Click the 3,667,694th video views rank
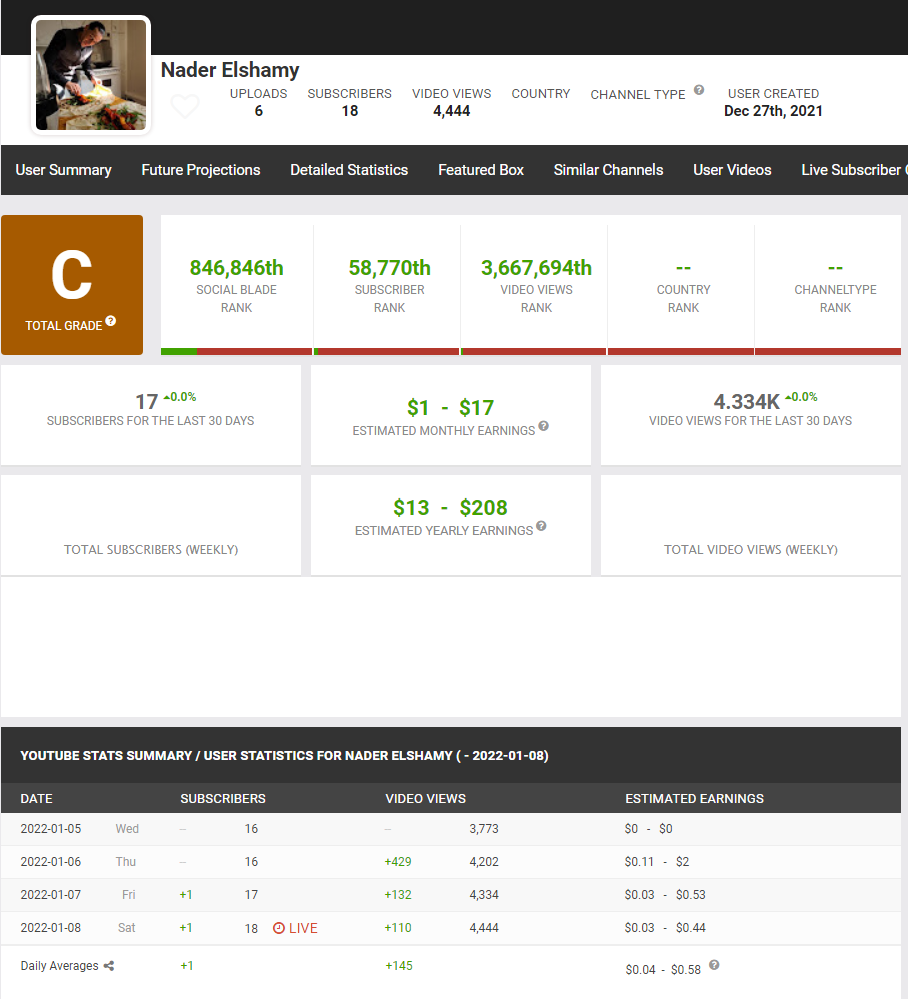The width and height of the screenshot is (908, 999). click(537, 268)
